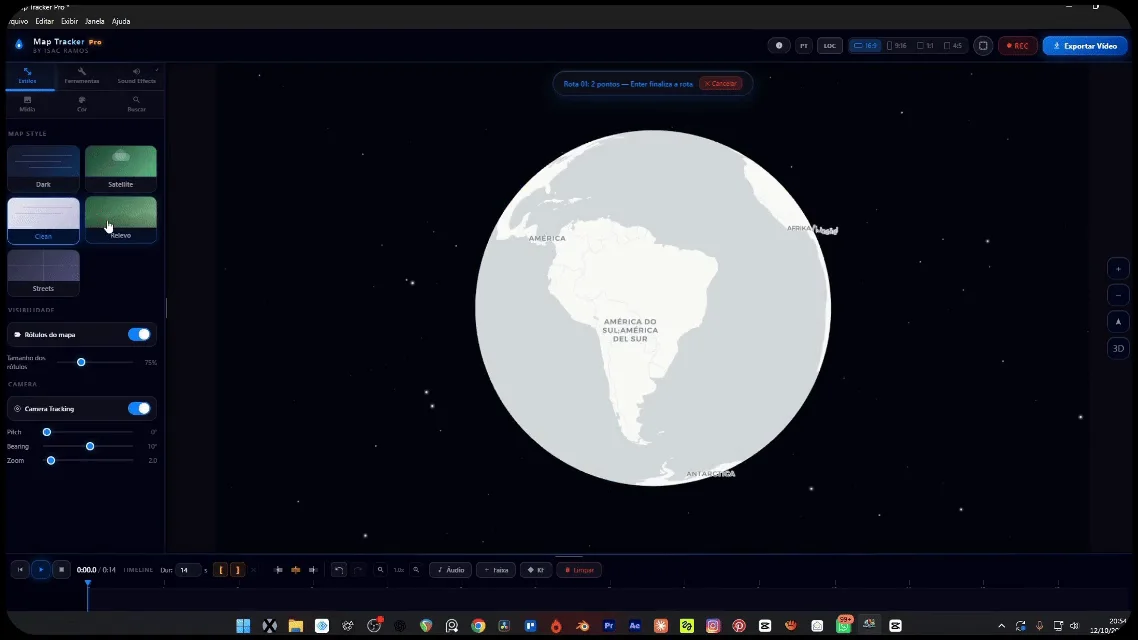Open File Explorer from taskbar

[x=295, y=625]
